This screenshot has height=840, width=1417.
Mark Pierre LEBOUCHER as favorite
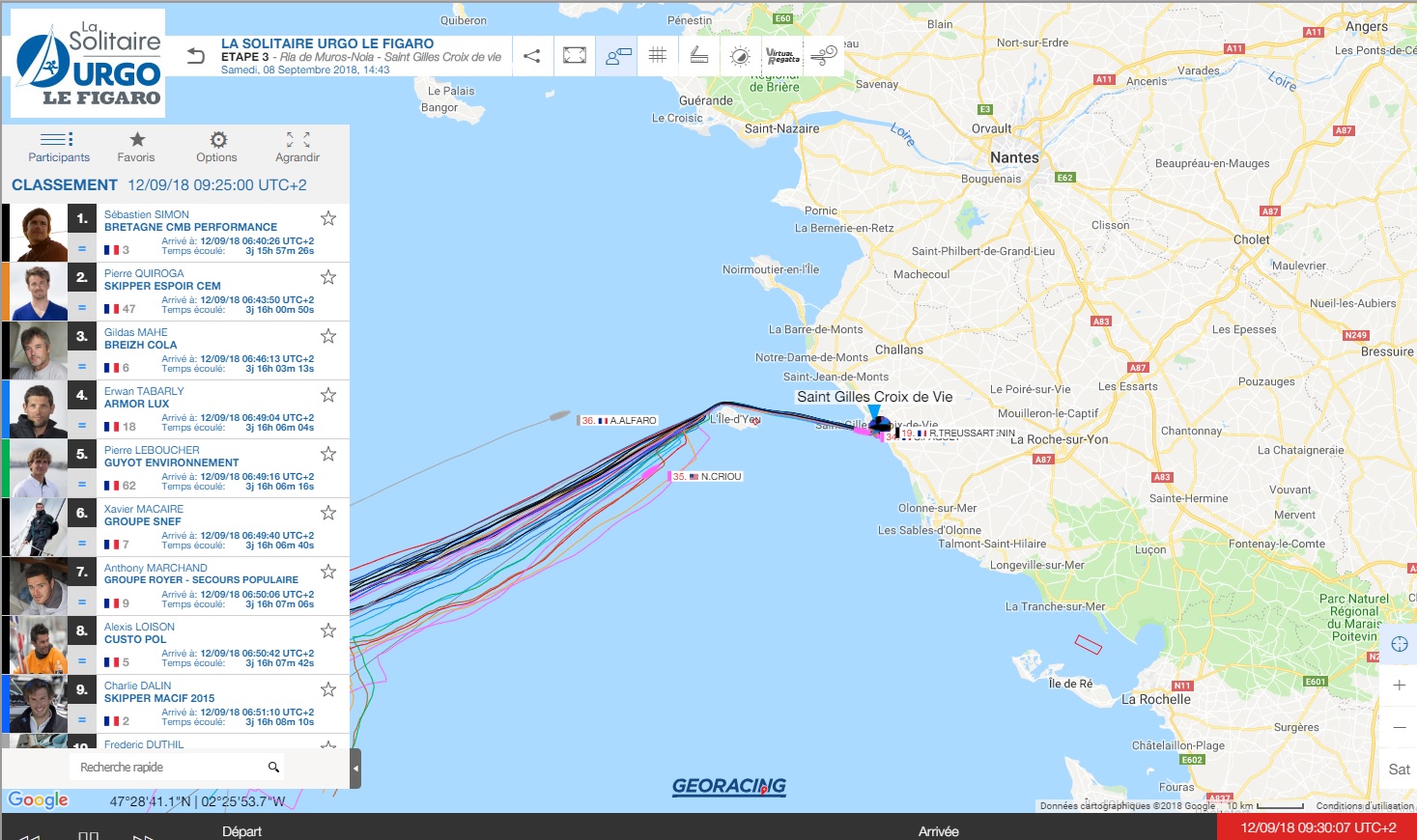(x=328, y=454)
